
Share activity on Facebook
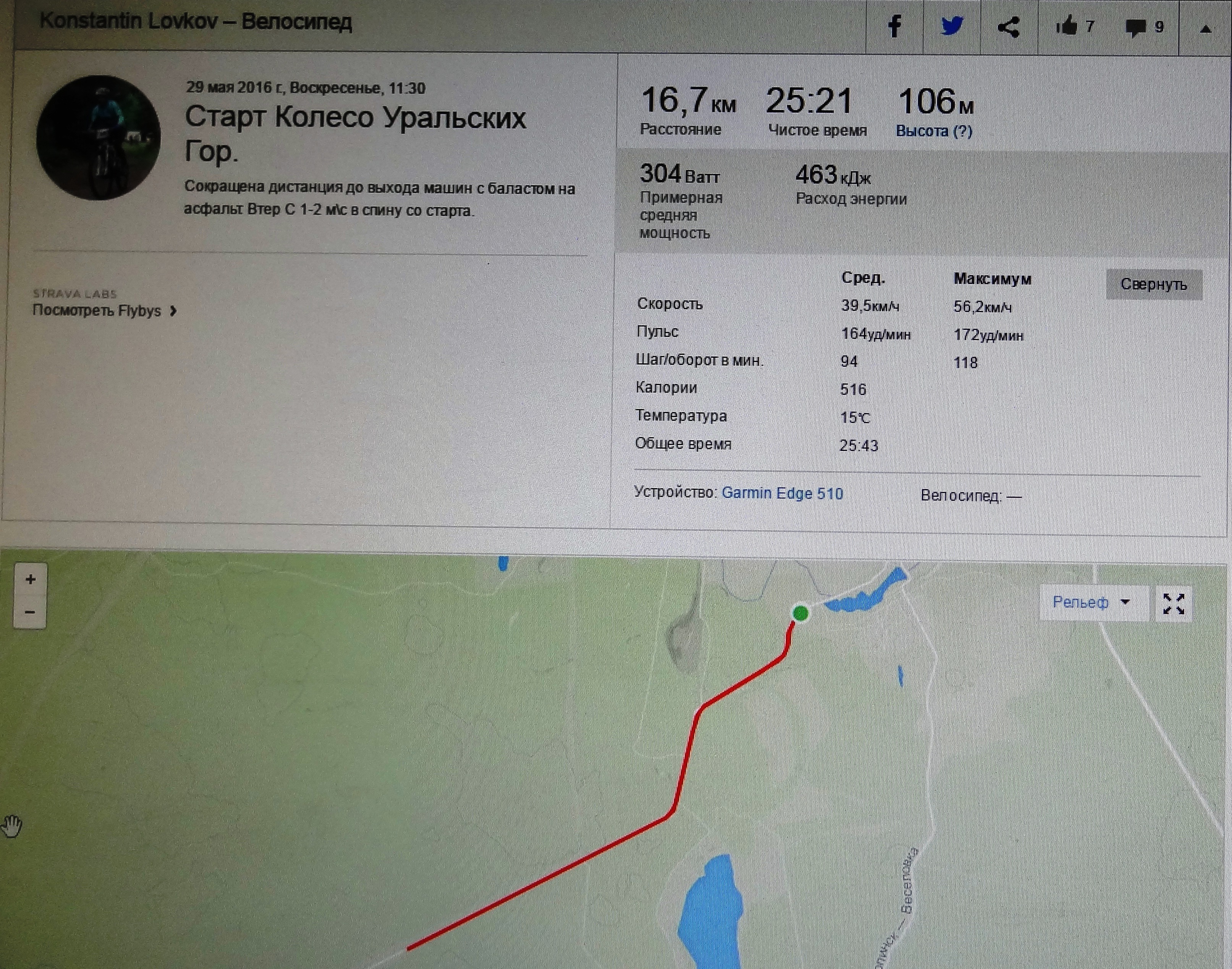click(x=895, y=27)
